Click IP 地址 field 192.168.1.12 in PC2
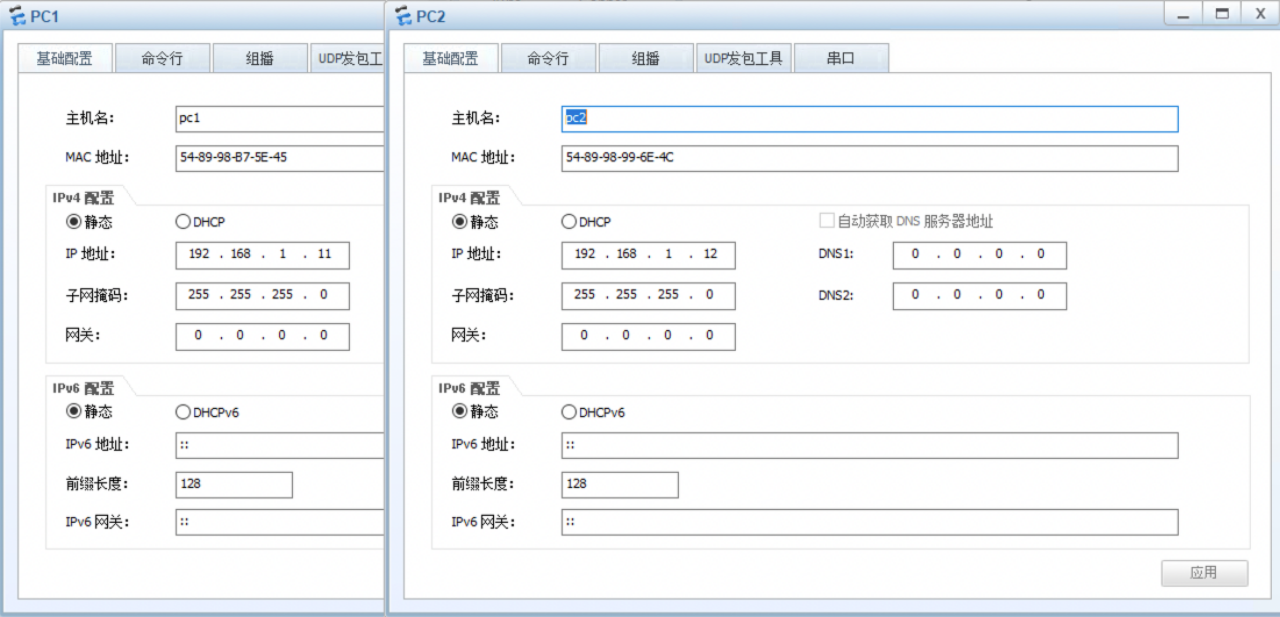1280x617 pixels. coord(648,255)
